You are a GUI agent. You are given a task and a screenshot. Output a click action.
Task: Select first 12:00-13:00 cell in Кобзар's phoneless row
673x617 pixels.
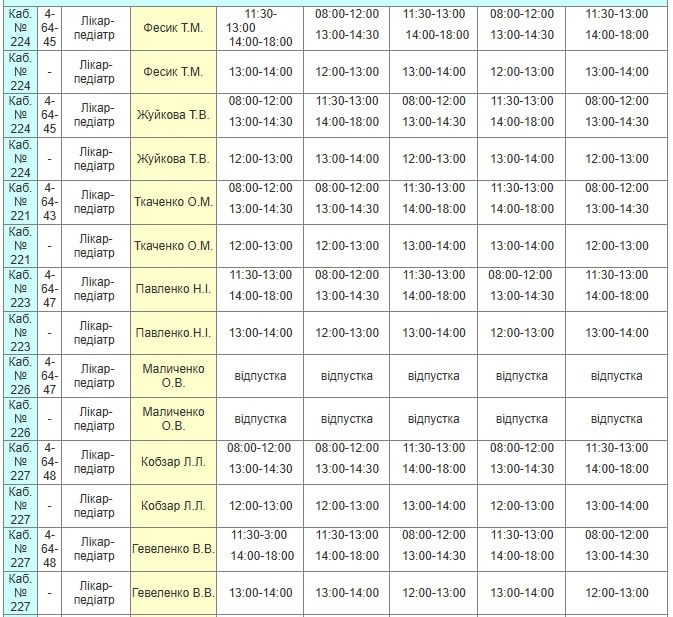(x=260, y=506)
